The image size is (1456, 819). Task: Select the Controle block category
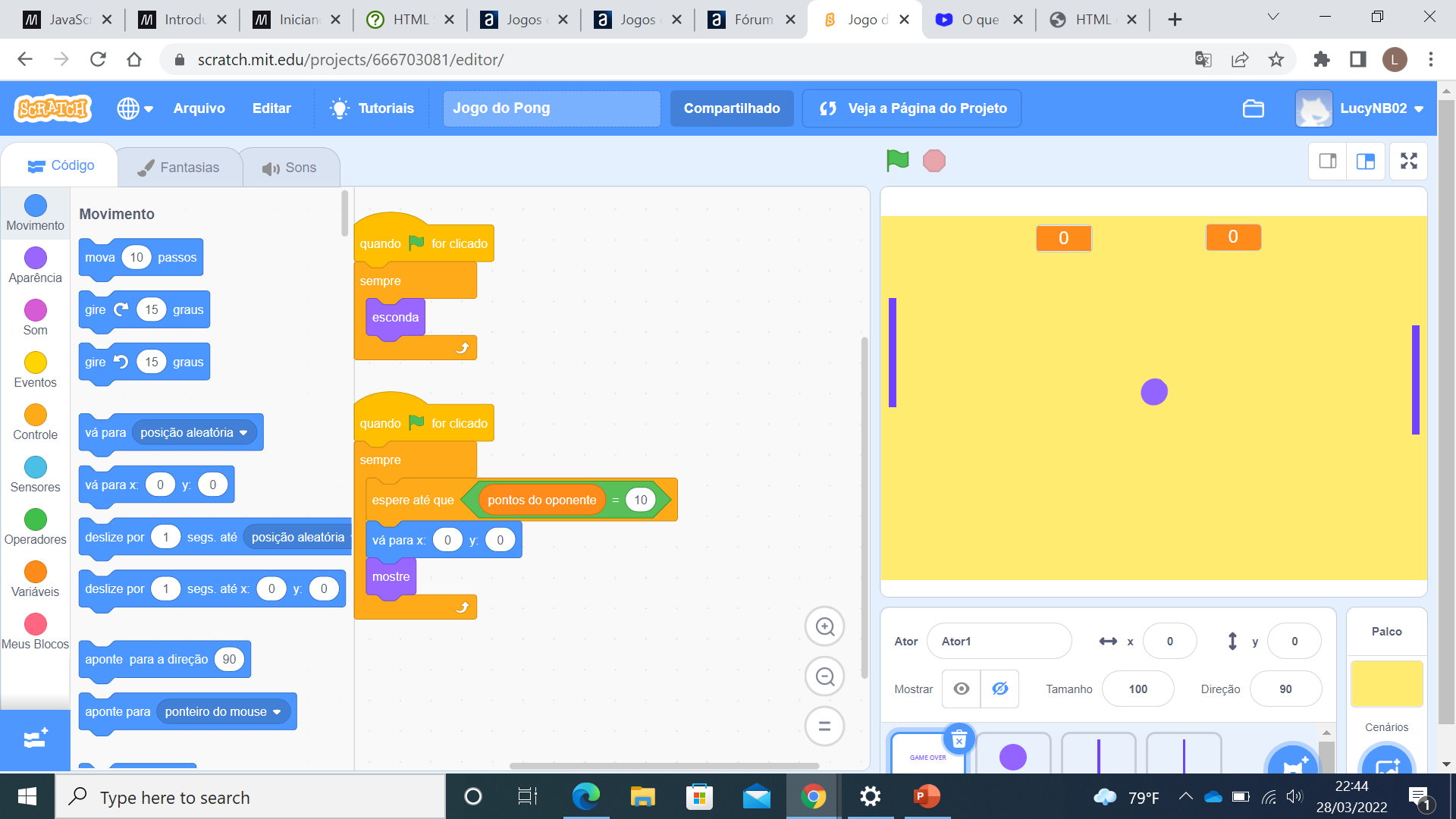coord(35,422)
